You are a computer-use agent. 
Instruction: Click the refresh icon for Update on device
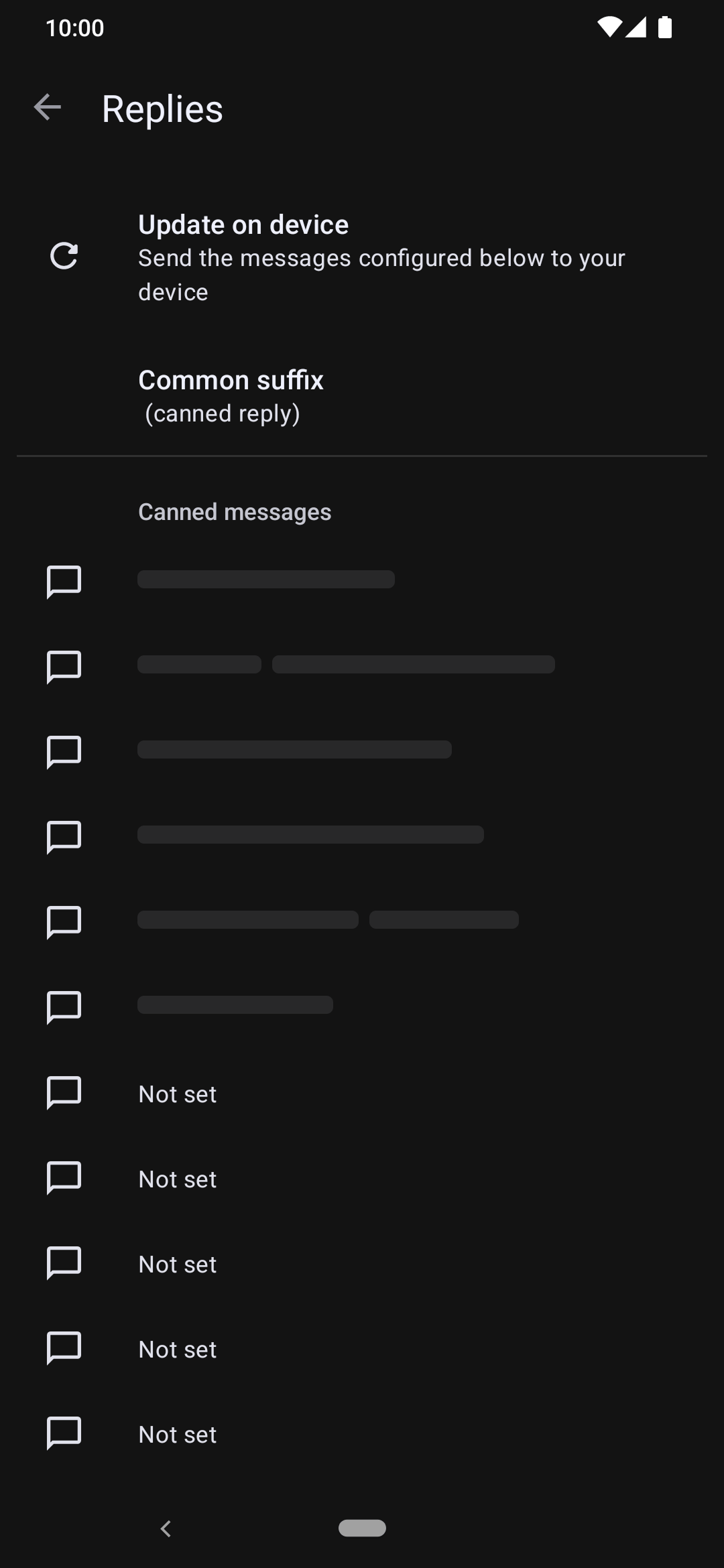64,256
